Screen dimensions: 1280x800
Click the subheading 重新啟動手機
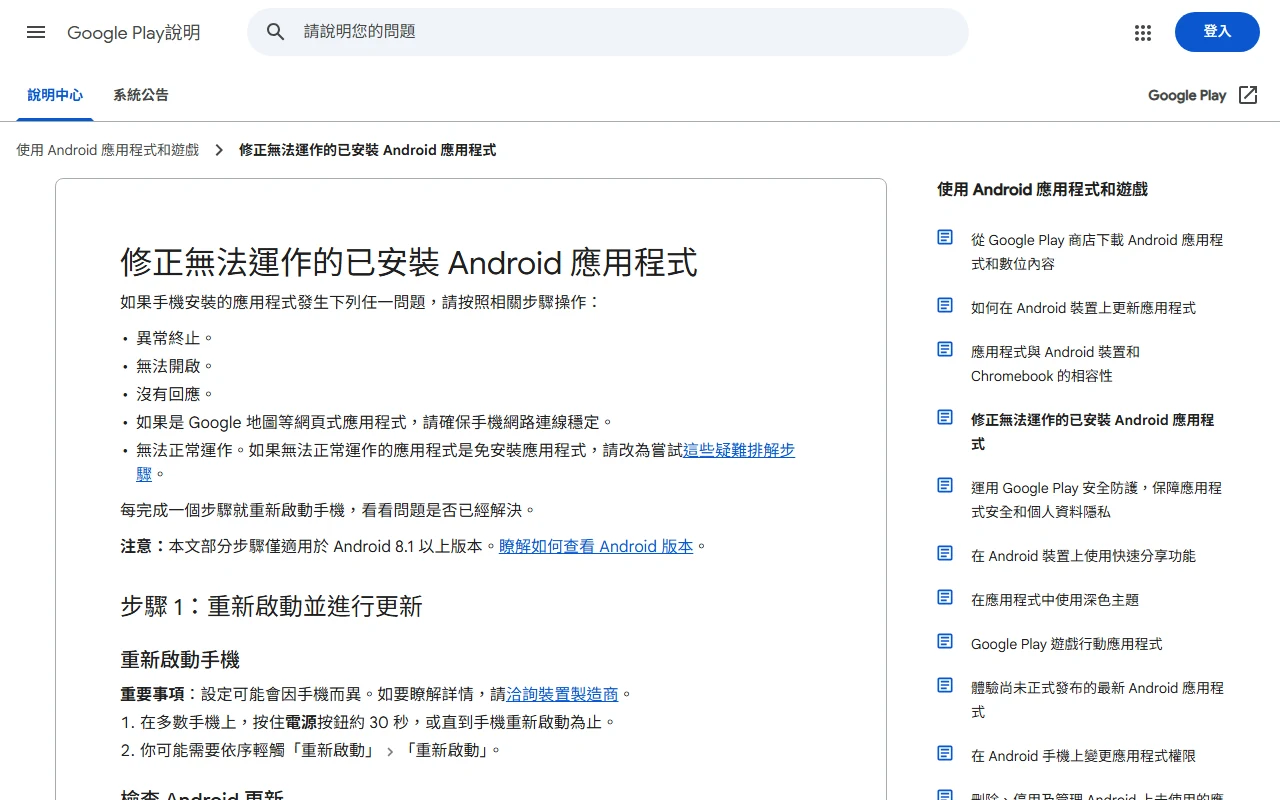coord(180,660)
